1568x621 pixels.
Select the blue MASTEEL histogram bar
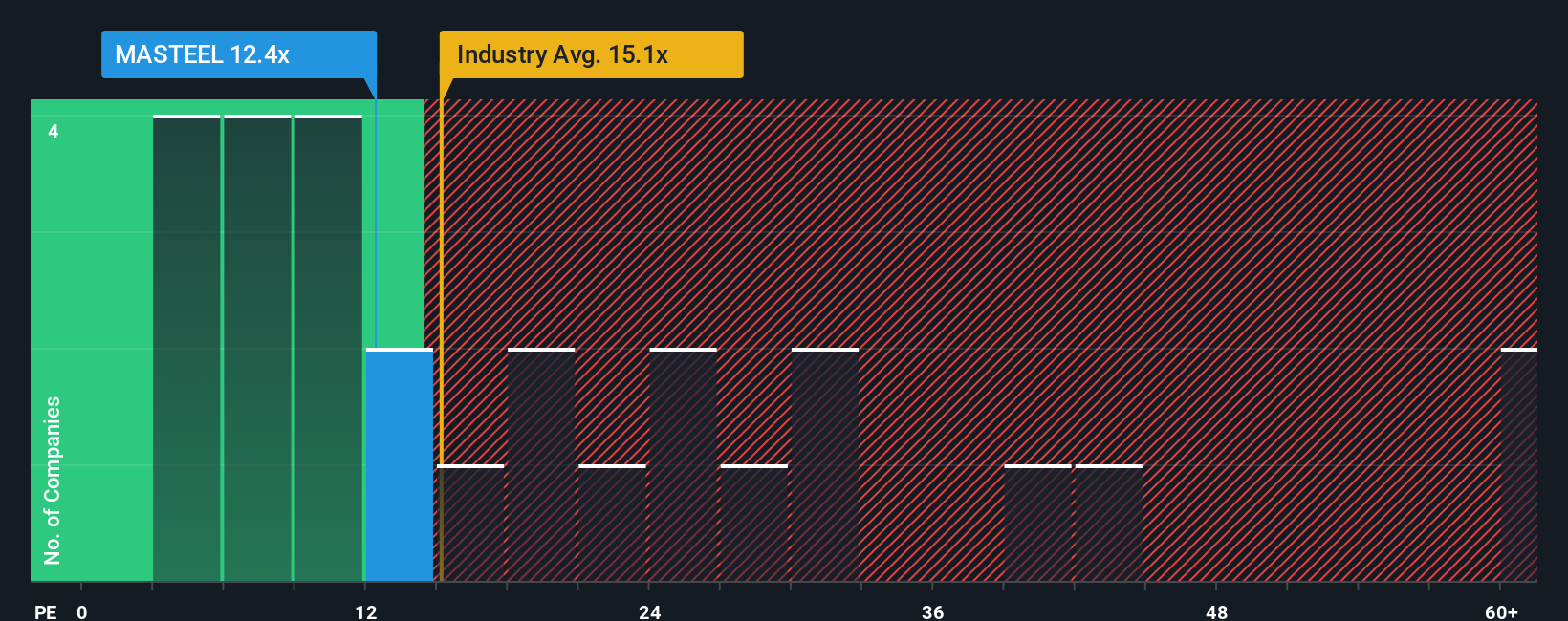[x=400, y=465]
